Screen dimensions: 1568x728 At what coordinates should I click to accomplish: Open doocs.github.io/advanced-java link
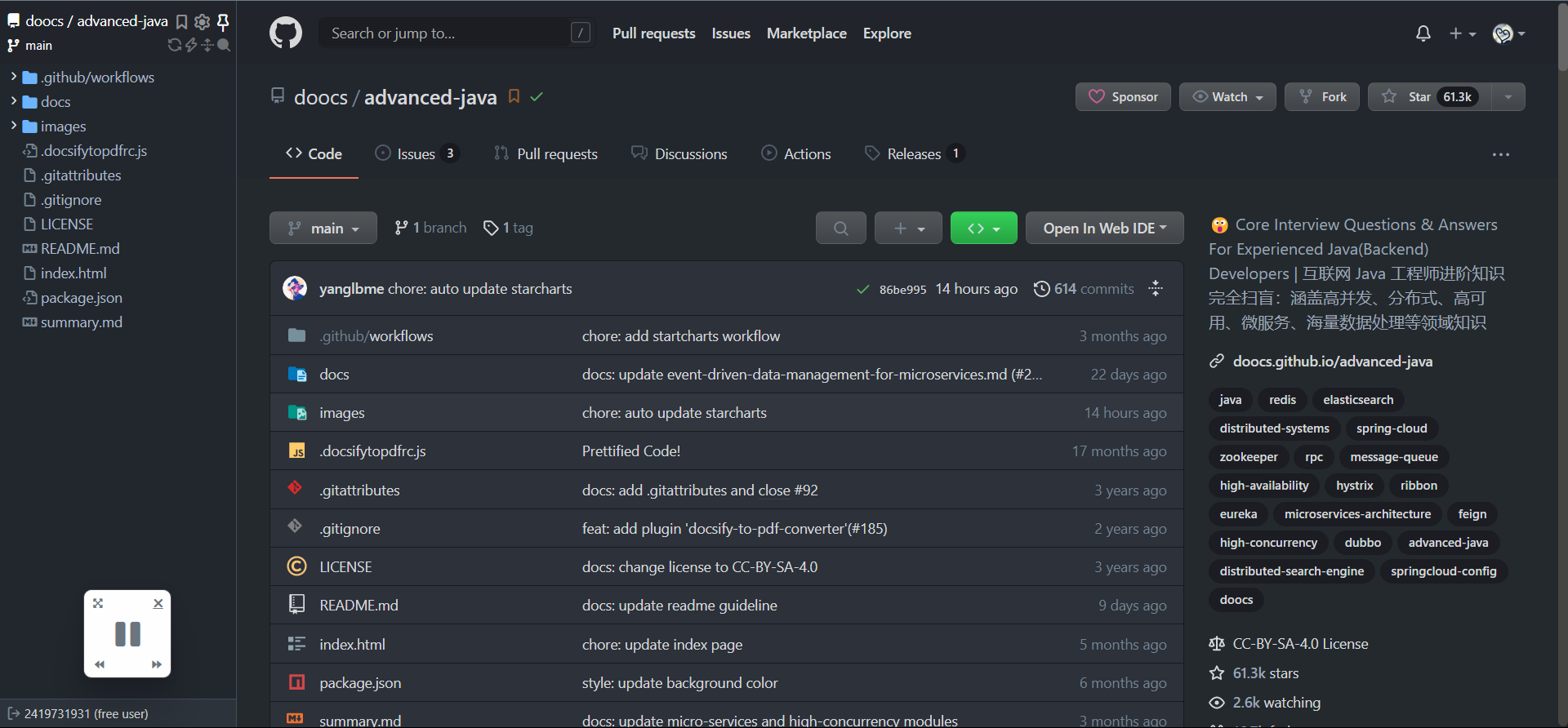tap(1332, 362)
